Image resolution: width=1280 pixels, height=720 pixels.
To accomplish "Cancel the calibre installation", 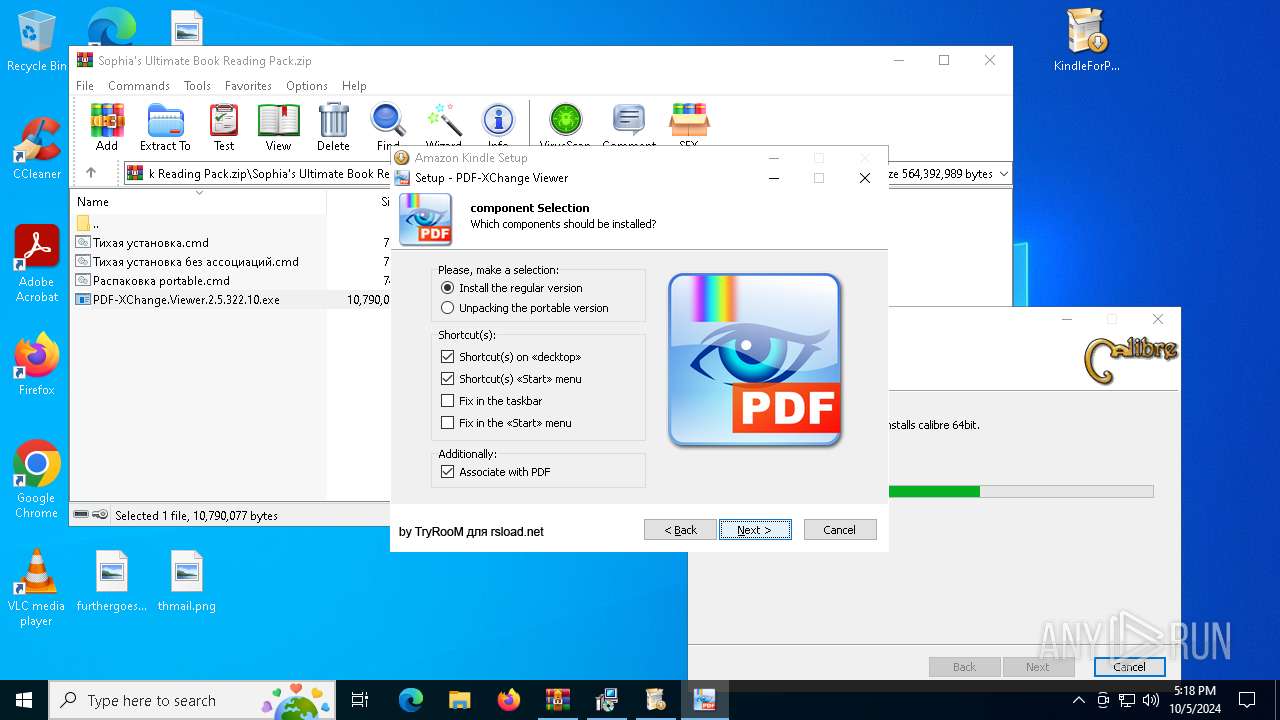I will [1130, 667].
